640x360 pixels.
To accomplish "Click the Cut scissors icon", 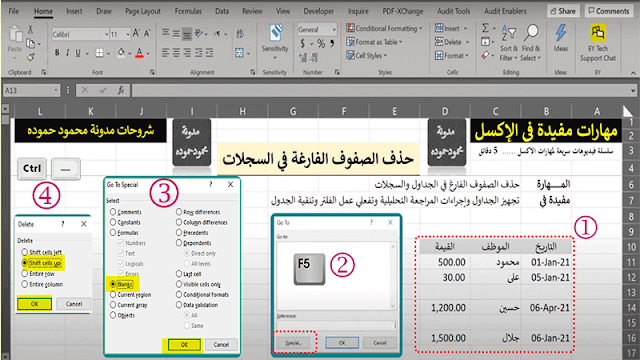I will (x=30, y=29).
